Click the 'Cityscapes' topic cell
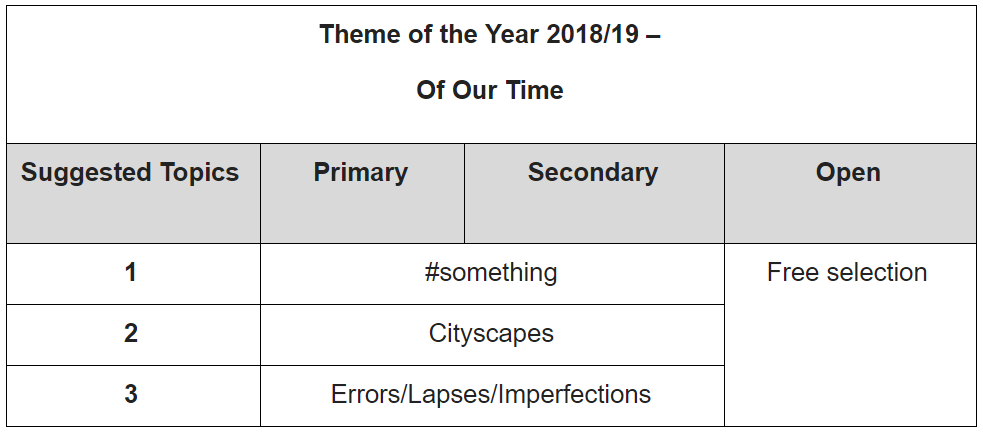Viewport: 983px width, 433px height. 492,335
